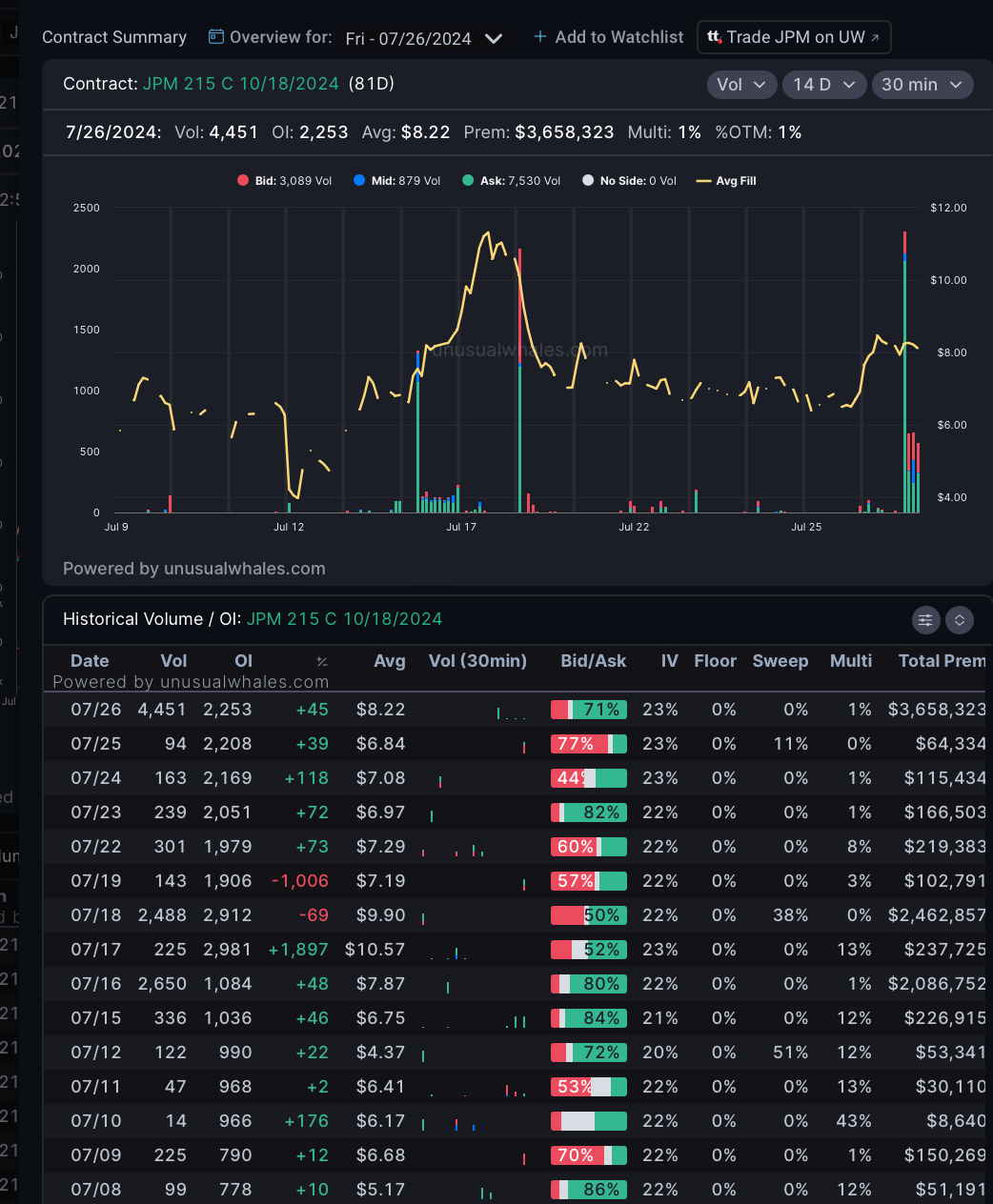Sort by OI change column header icon
Screen dimensions: 993x1204
322,662
